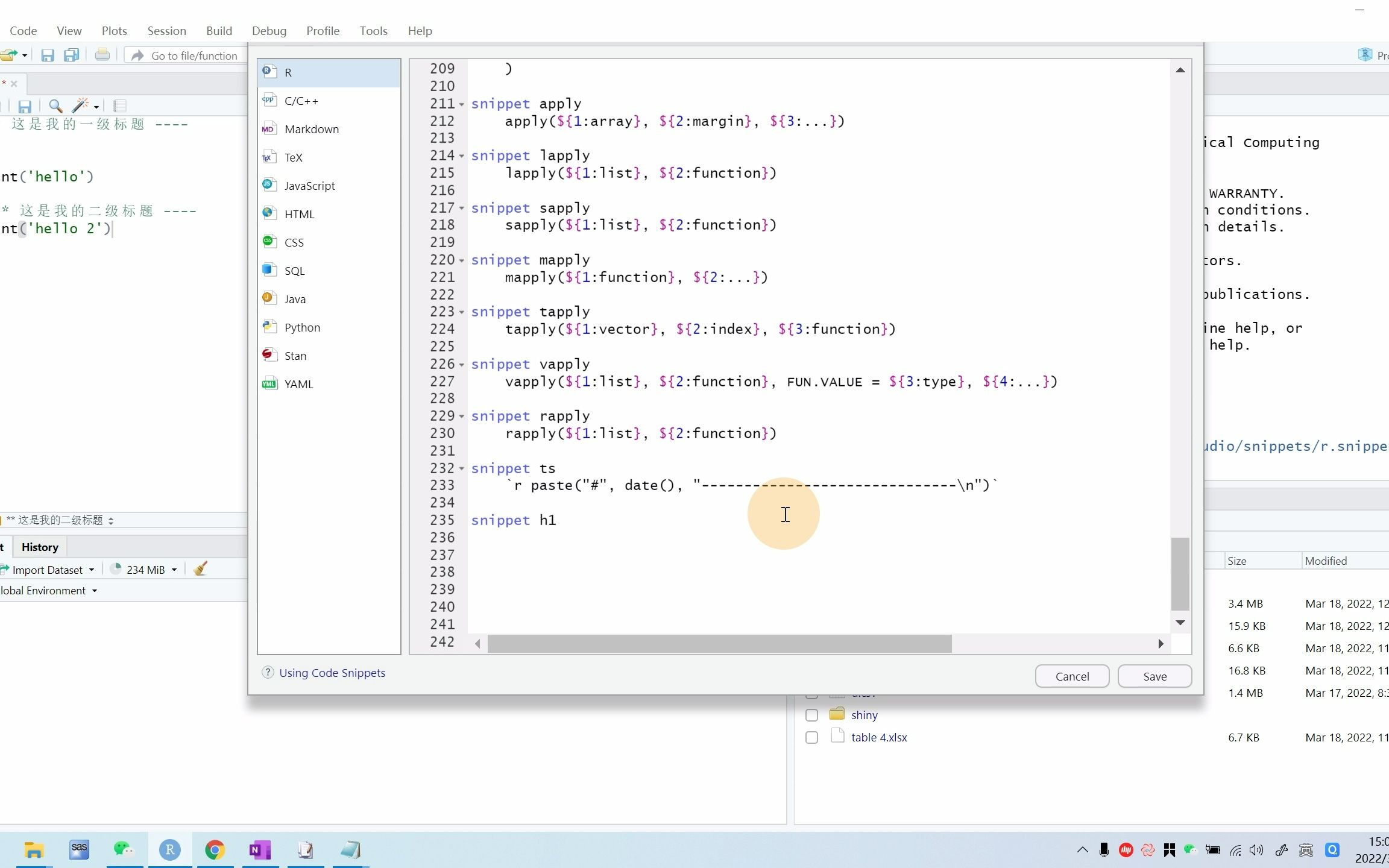This screenshot has height=868, width=1389.
Task: Select Markdown in snippet language list
Action: (x=311, y=129)
